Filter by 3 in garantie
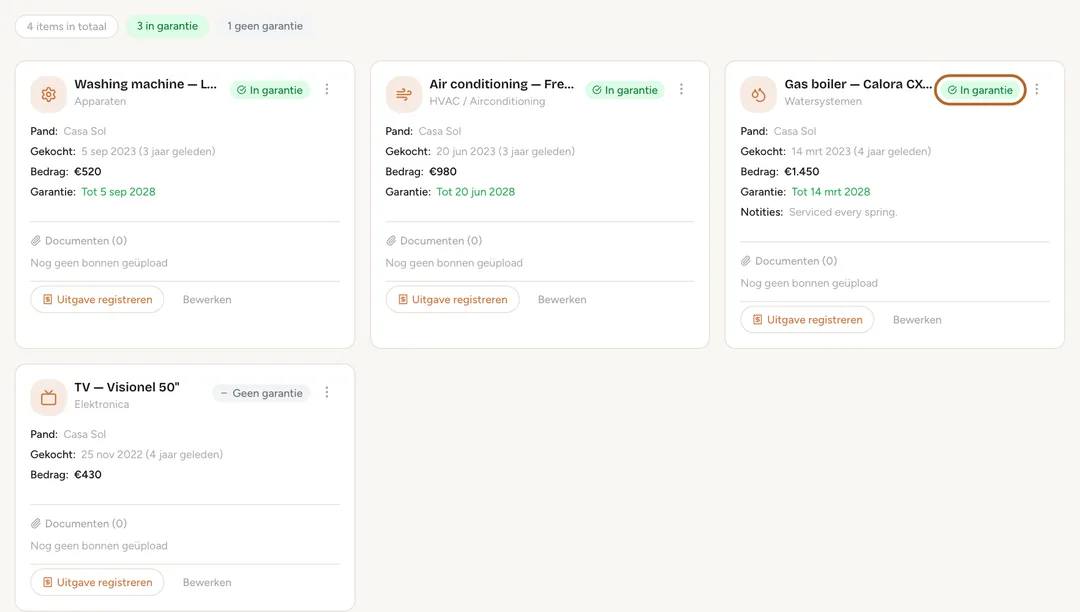Image resolution: width=1080 pixels, height=612 pixels. pyautogui.click(x=167, y=26)
